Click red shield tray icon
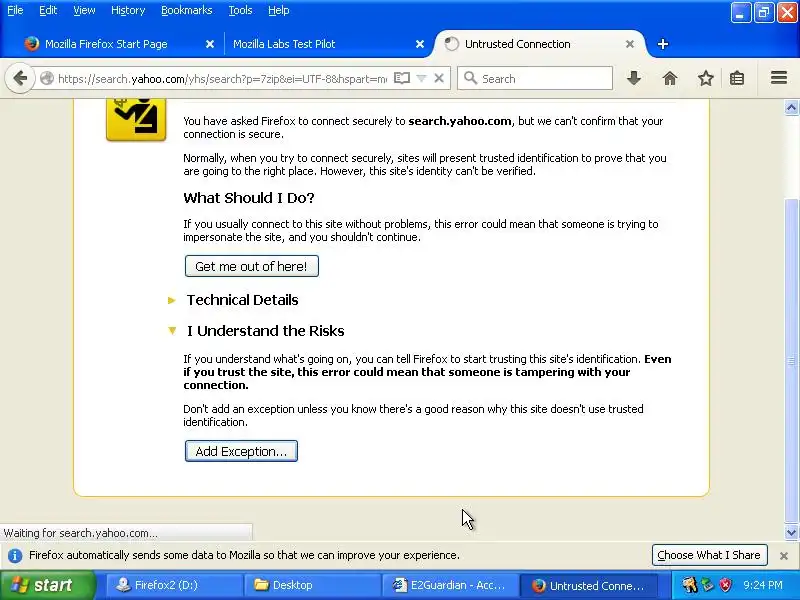800x600 pixels. click(725, 585)
